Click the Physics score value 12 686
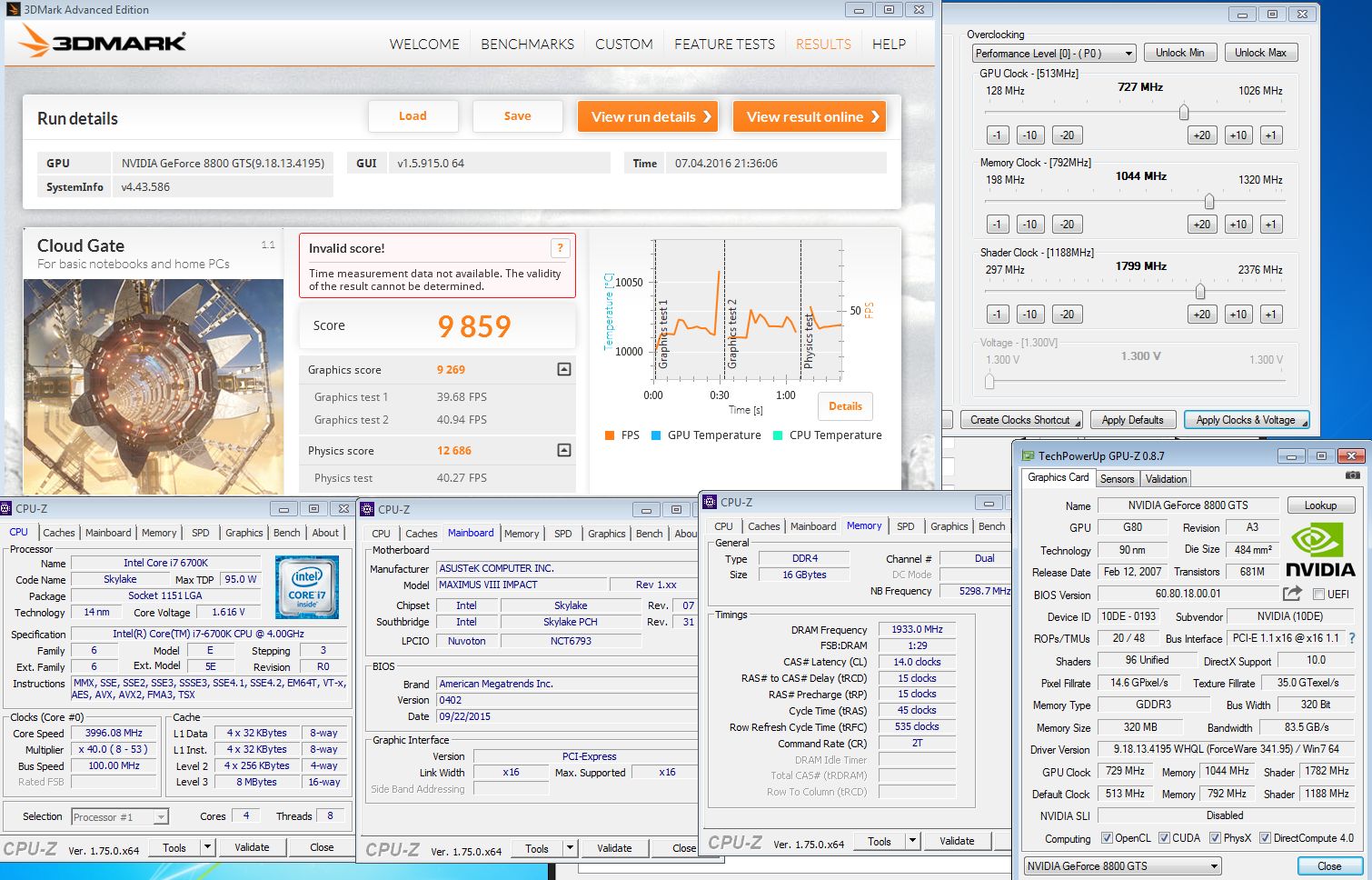This screenshot has height=880, width=1372. [x=453, y=451]
